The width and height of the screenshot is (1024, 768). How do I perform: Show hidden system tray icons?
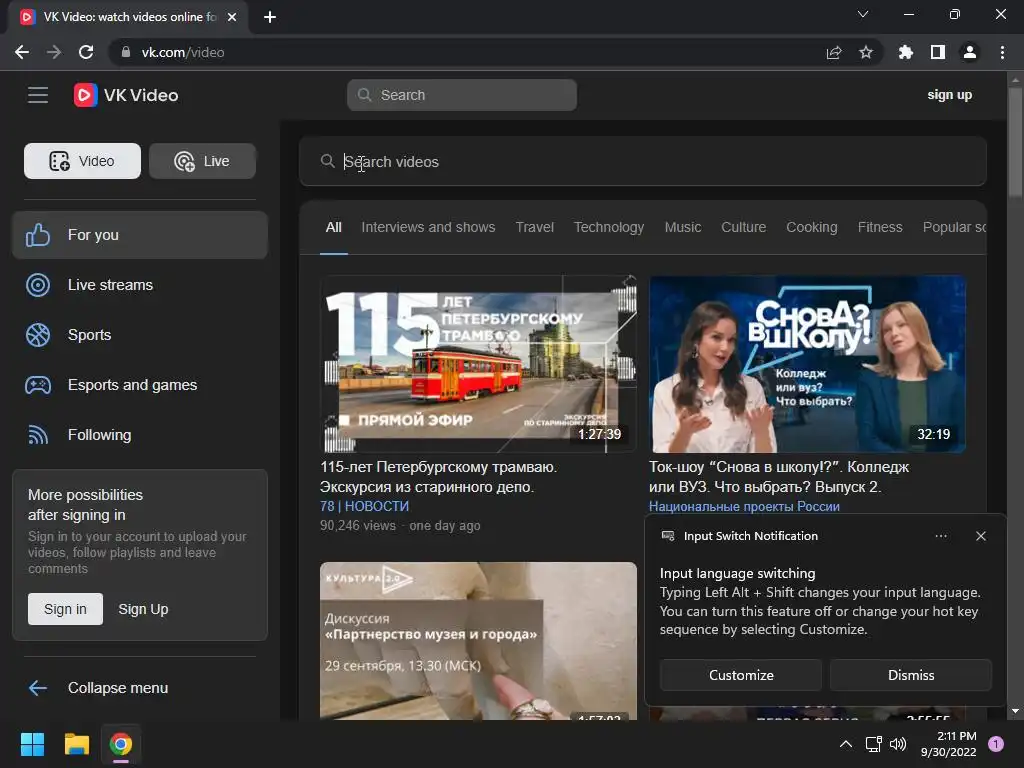click(x=846, y=744)
